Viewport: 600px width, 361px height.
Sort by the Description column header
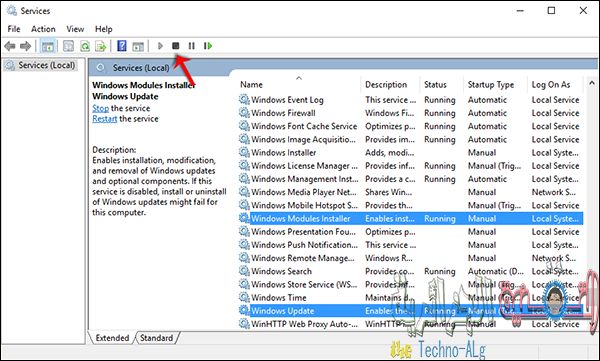[391, 85]
